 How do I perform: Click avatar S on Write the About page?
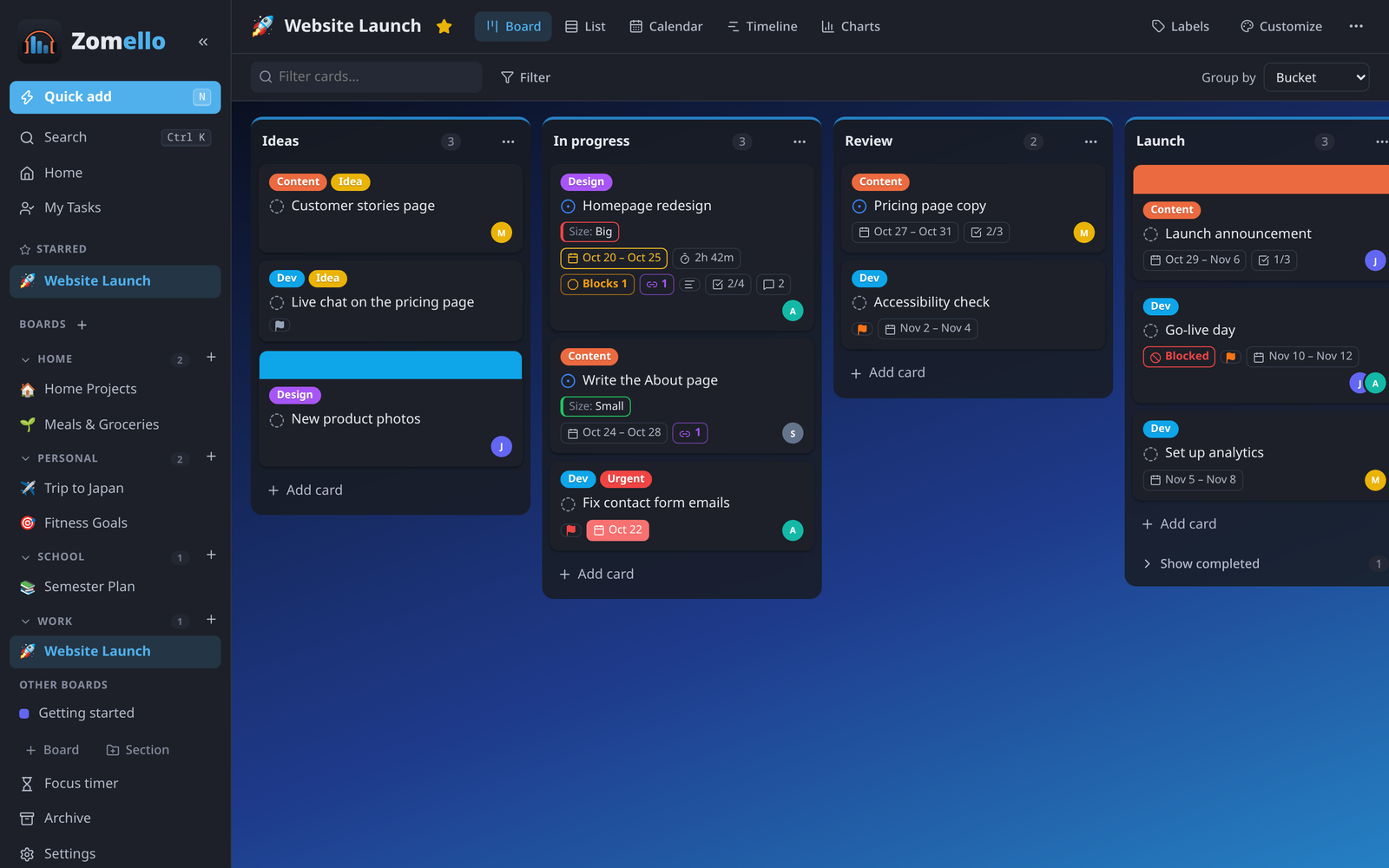(793, 433)
